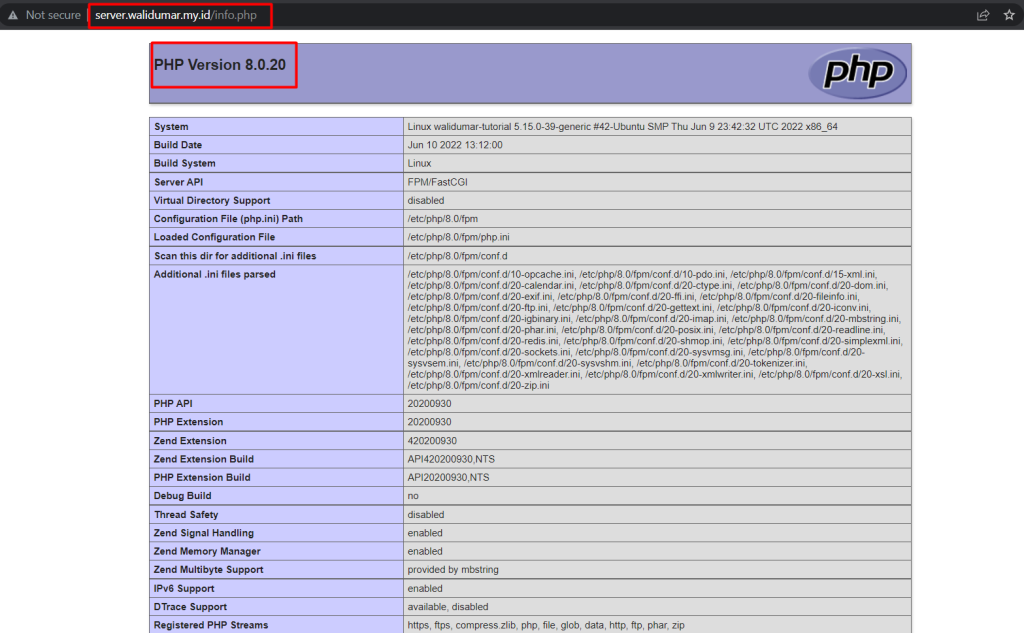Click the 'PHP Extension Build' label
Image resolution: width=1024 pixels, height=633 pixels.
click(x=202, y=478)
